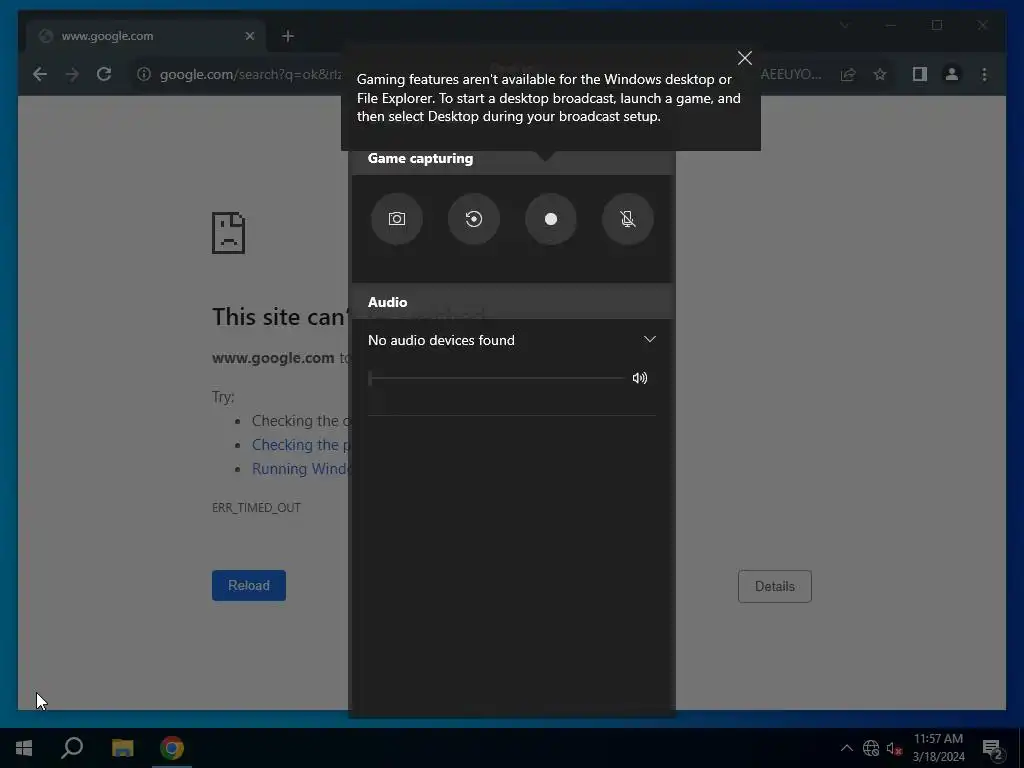1024x768 pixels.
Task: Click the muted speaker tray icon
Action: (x=894, y=748)
